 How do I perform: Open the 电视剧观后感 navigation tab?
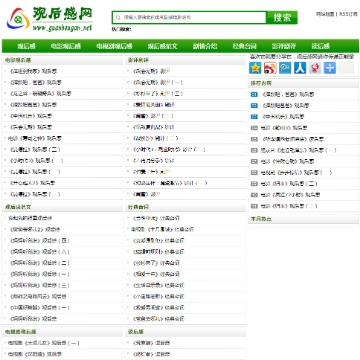(x=114, y=46)
